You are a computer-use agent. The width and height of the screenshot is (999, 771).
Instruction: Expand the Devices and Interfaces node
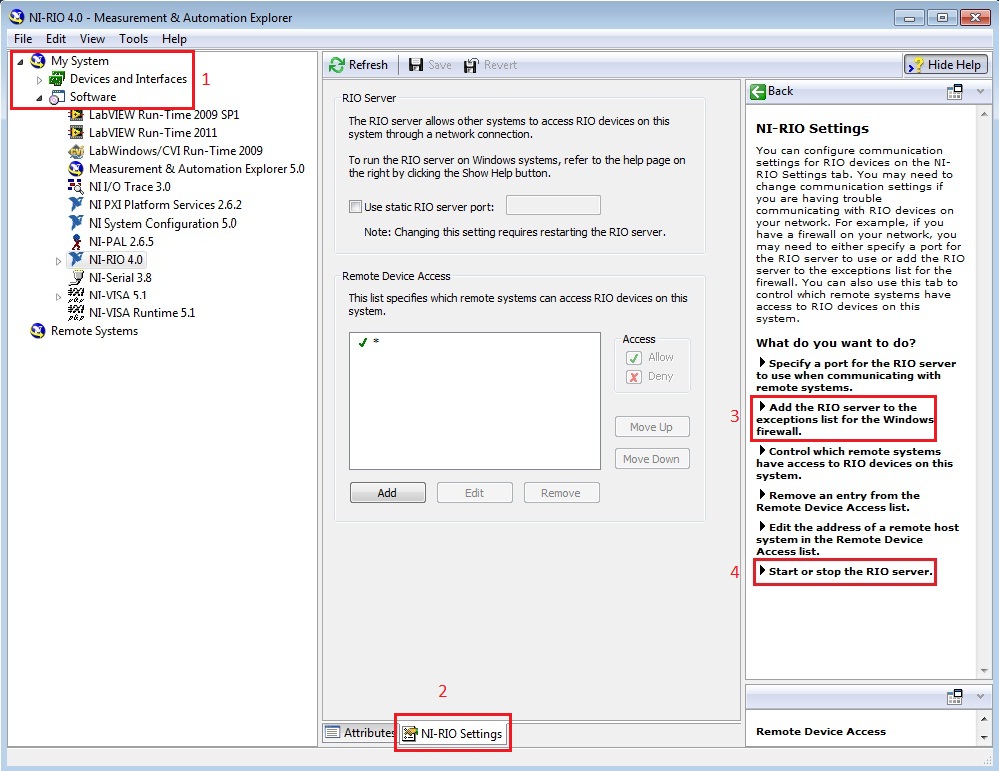pyautogui.click(x=40, y=80)
